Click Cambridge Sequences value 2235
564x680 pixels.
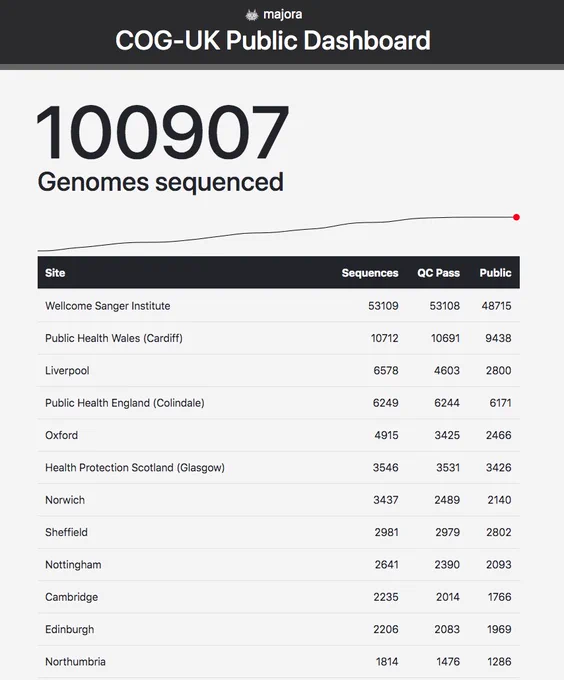(x=386, y=597)
